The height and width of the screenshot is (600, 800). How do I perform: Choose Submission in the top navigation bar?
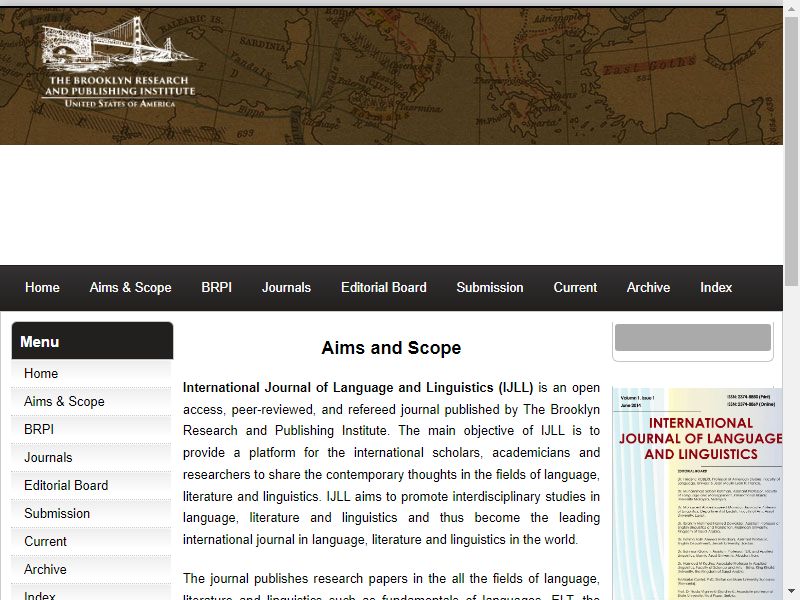coord(490,288)
